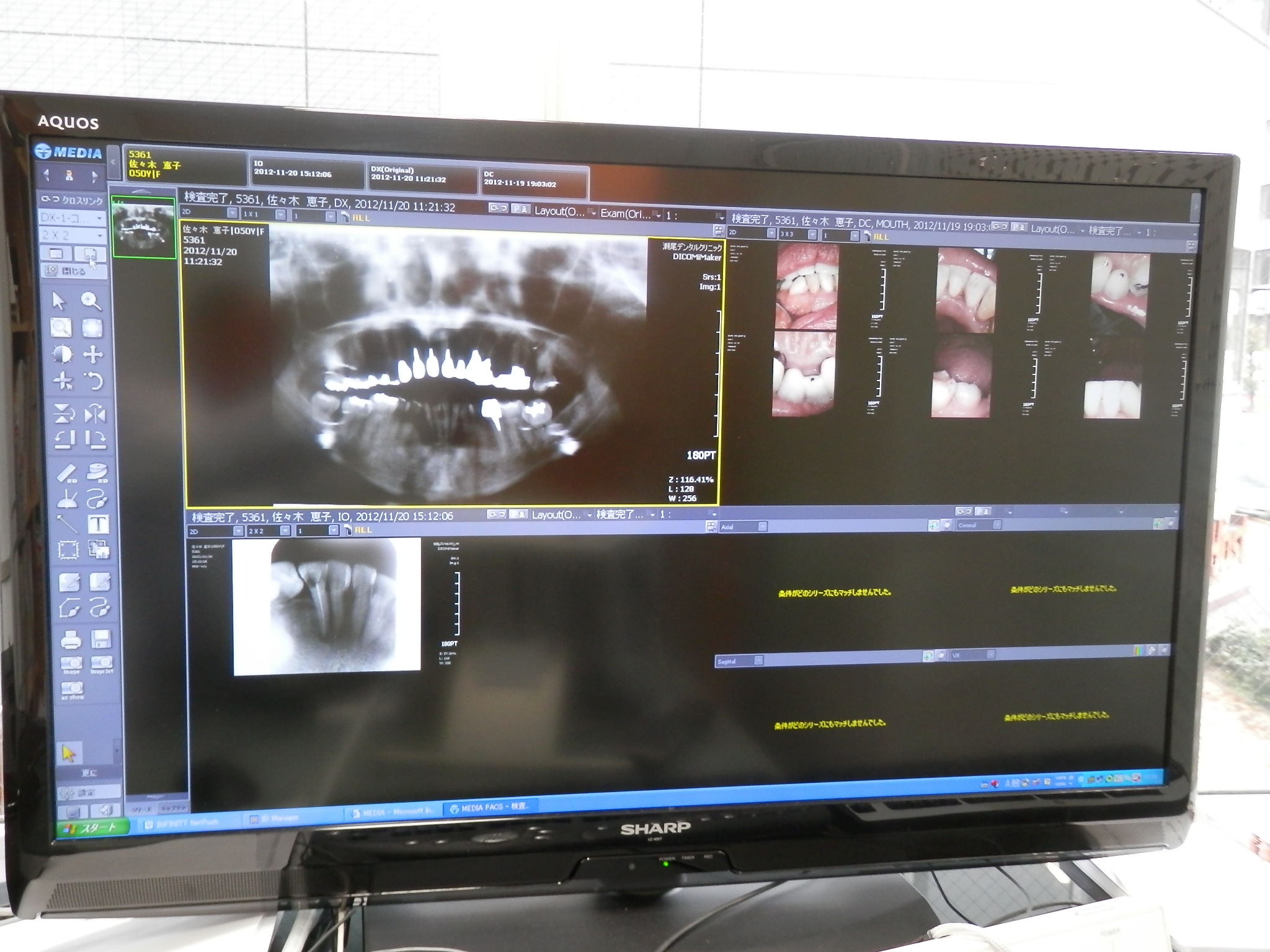Click the yellow cursor mode button
This screenshot has height=952, width=1270.
(68, 754)
